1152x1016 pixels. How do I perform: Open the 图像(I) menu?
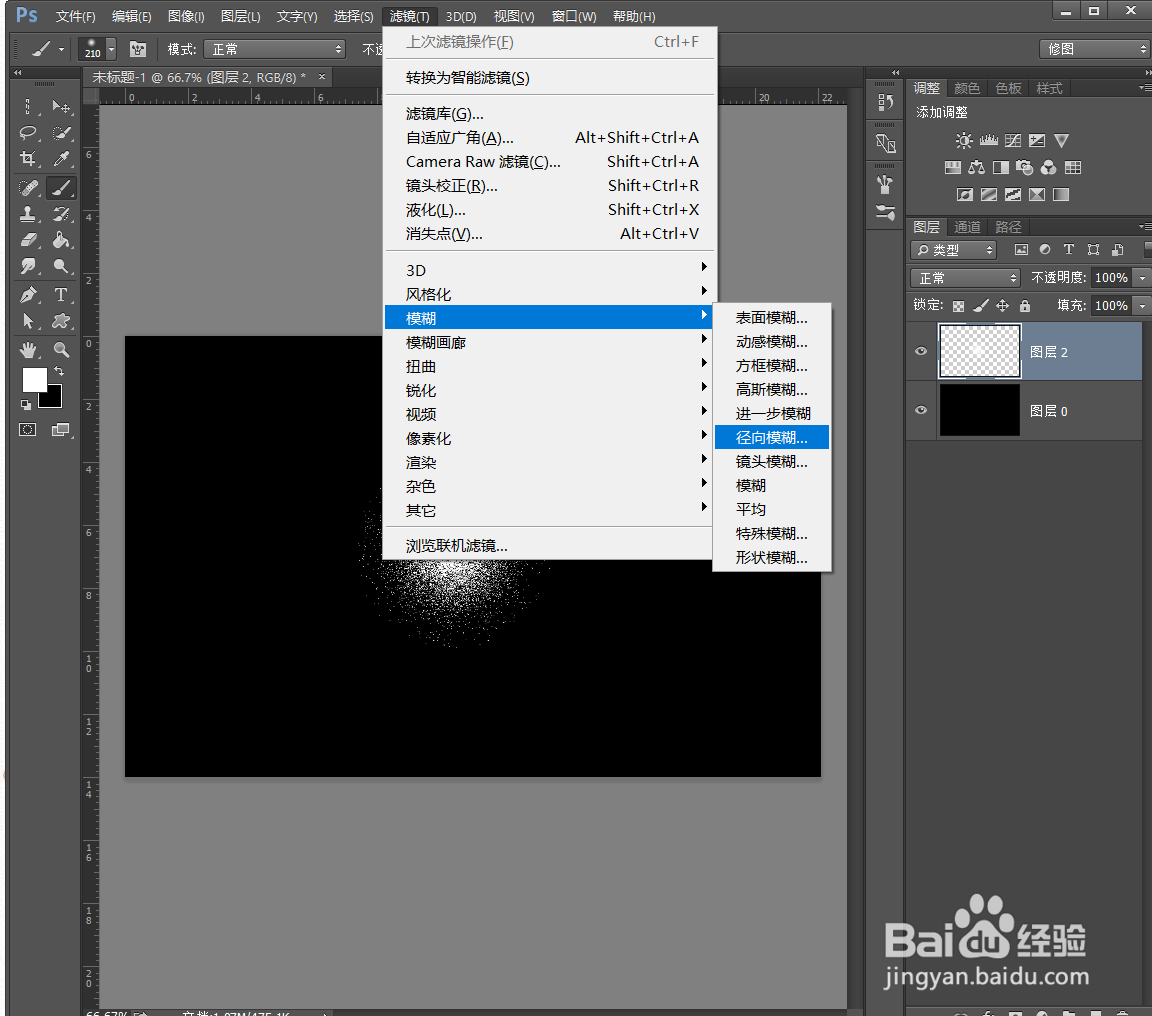tap(186, 16)
